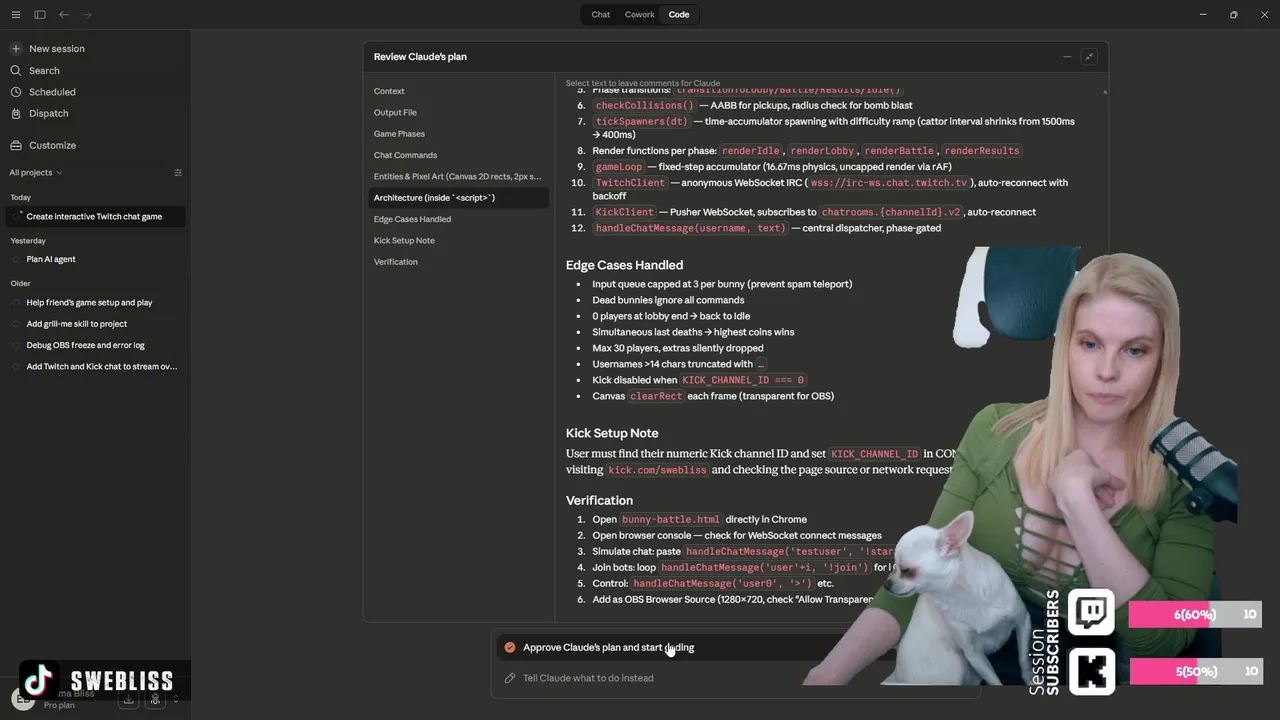Image resolution: width=1280 pixels, height=720 pixels.
Task: Switch to the Chat tab
Action: (x=601, y=15)
